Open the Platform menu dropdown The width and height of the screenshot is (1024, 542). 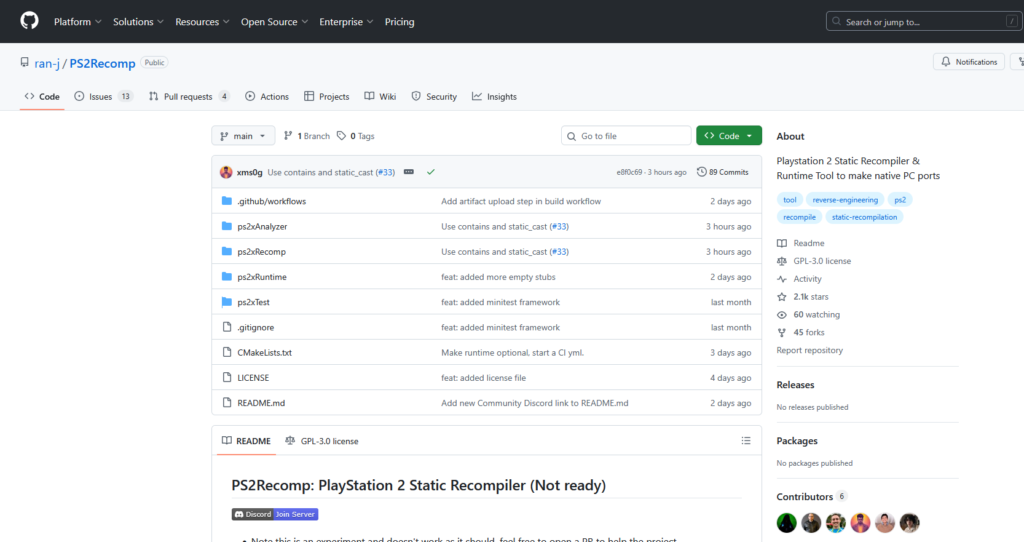coord(78,22)
